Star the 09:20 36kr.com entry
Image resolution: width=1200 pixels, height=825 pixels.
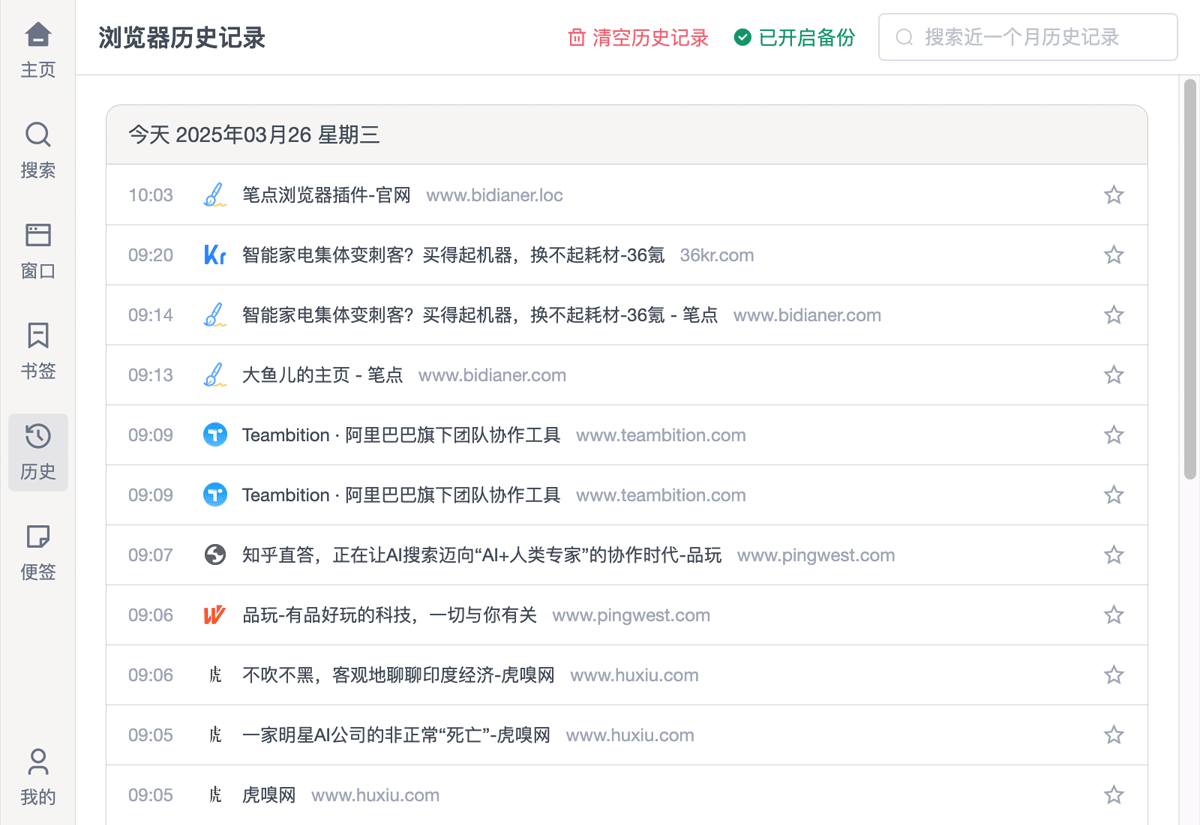tap(1114, 255)
